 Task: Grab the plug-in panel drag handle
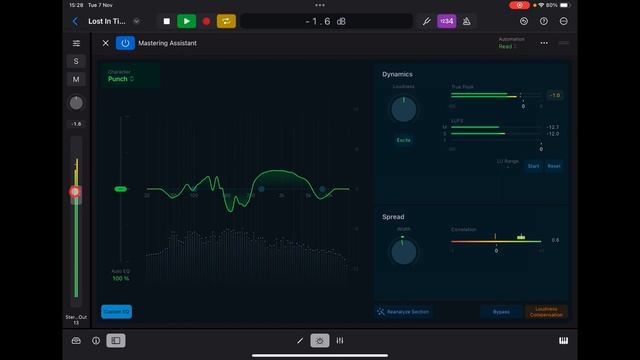click(564, 42)
